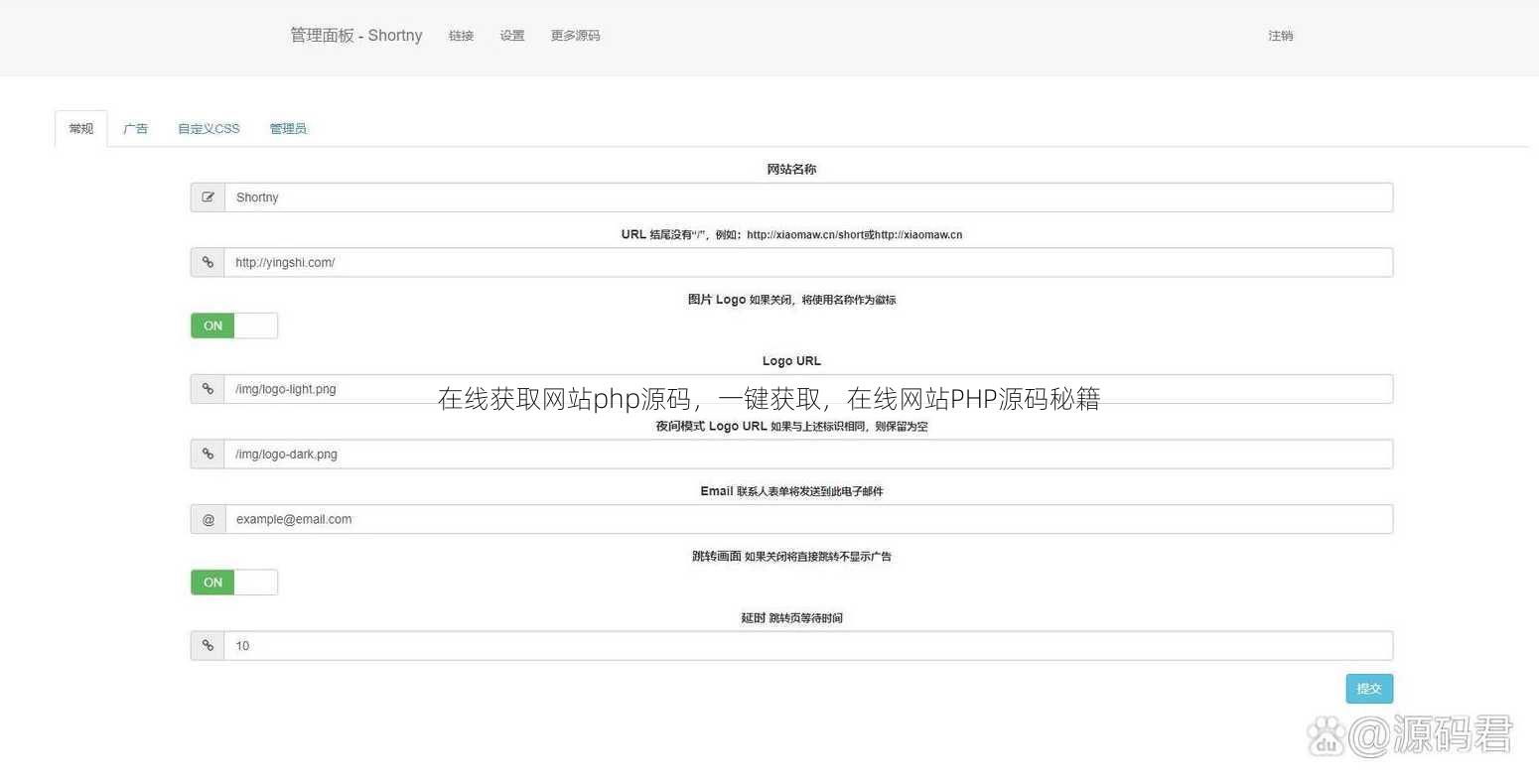Focus the Email field example@email.com
1539x784 pixels.
coord(808,519)
